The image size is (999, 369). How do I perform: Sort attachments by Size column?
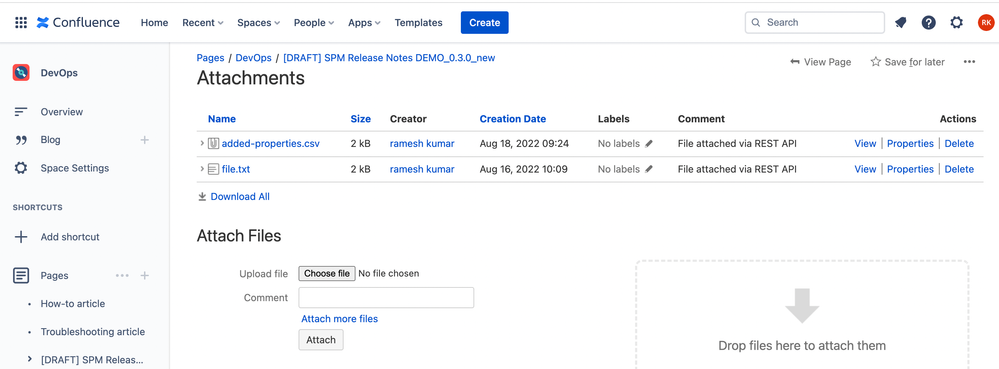point(361,119)
